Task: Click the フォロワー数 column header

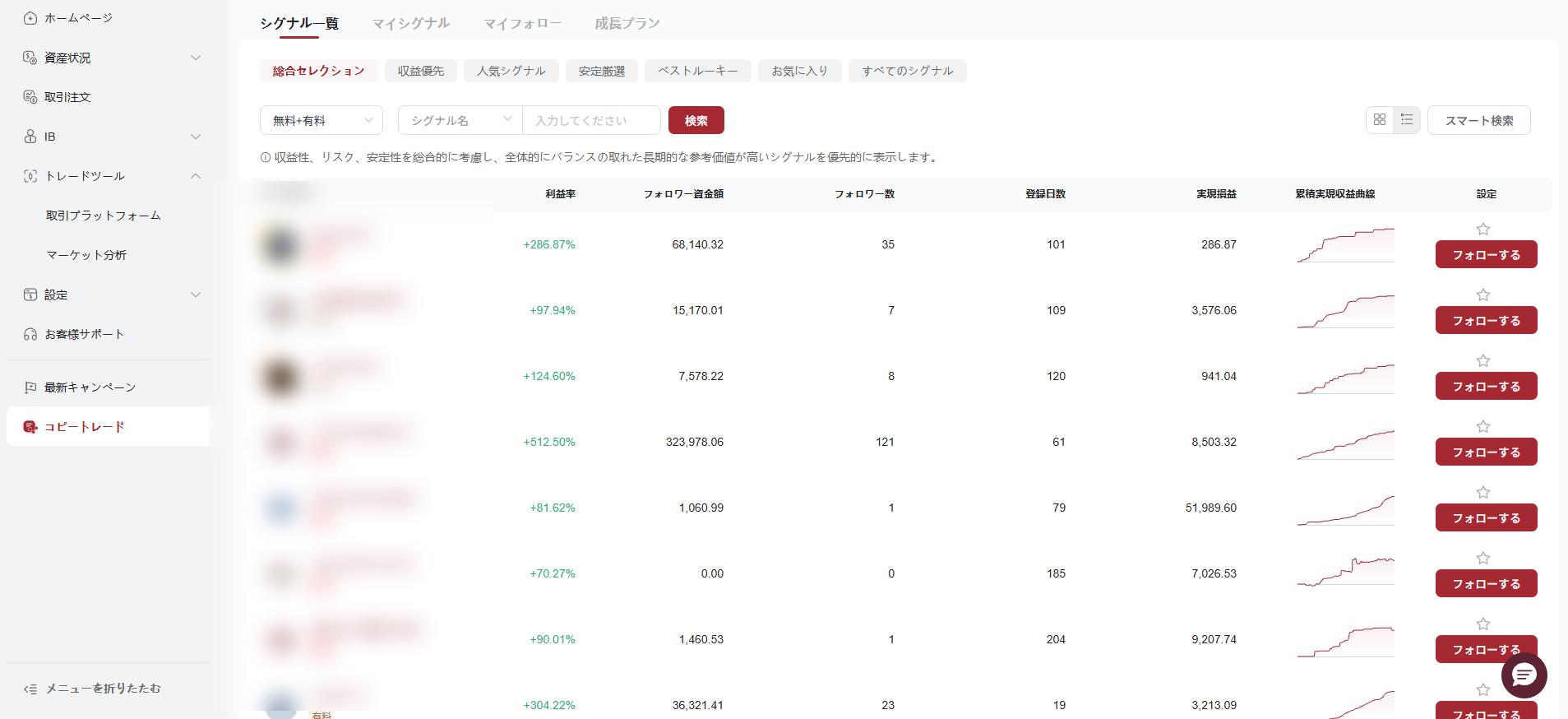Action: (864, 194)
